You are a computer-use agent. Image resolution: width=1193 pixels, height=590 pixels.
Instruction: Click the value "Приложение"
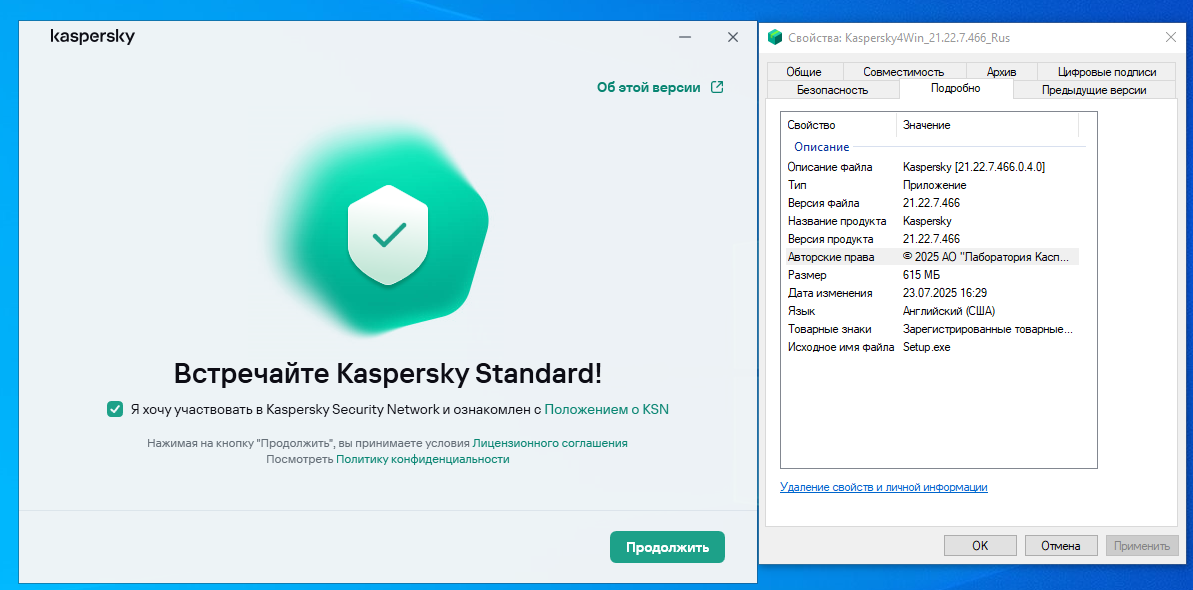(934, 185)
